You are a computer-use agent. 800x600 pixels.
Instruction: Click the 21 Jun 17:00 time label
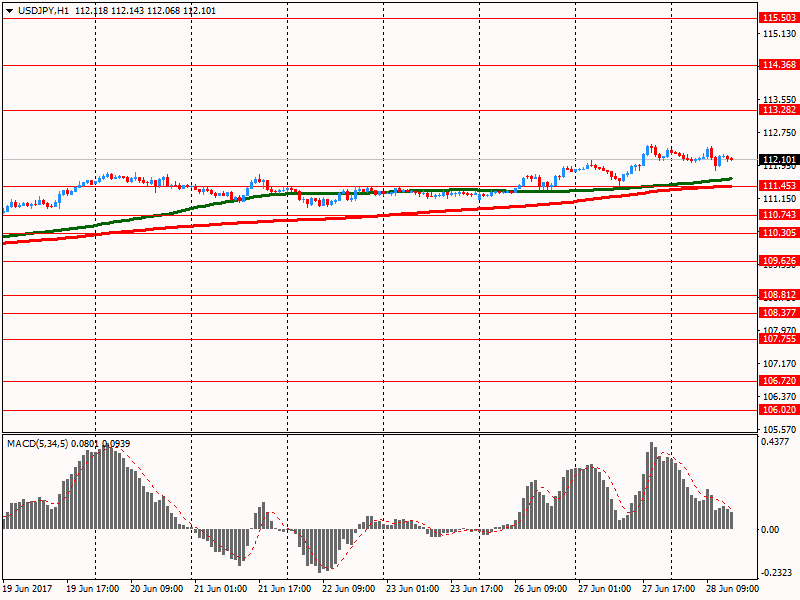pyautogui.click(x=285, y=589)
